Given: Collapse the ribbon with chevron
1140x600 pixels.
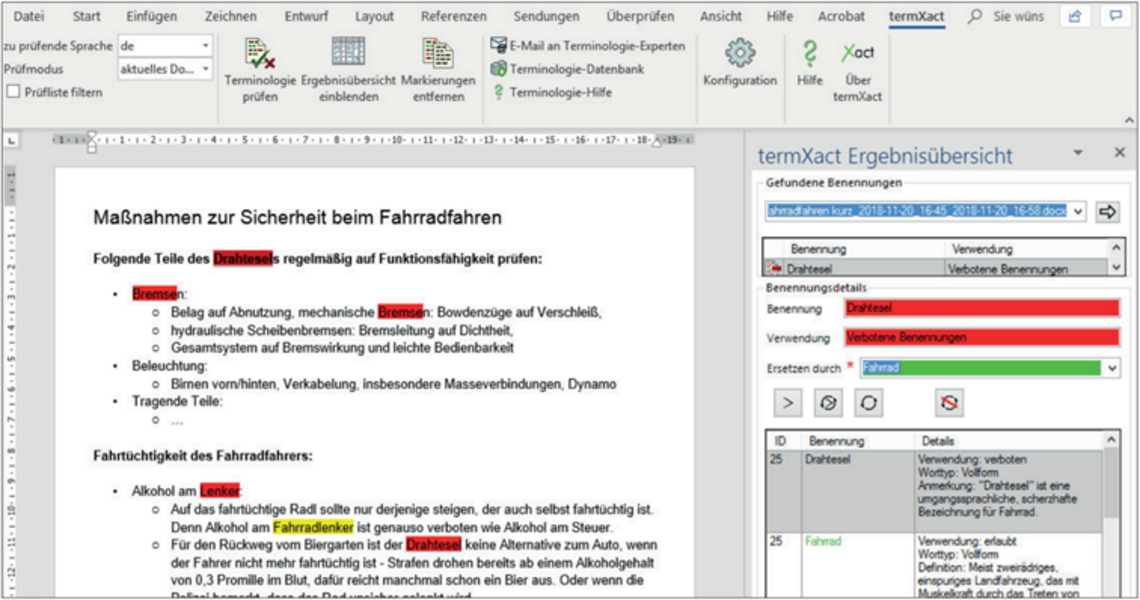Looking at the screenshot, I should [1129, 120].
